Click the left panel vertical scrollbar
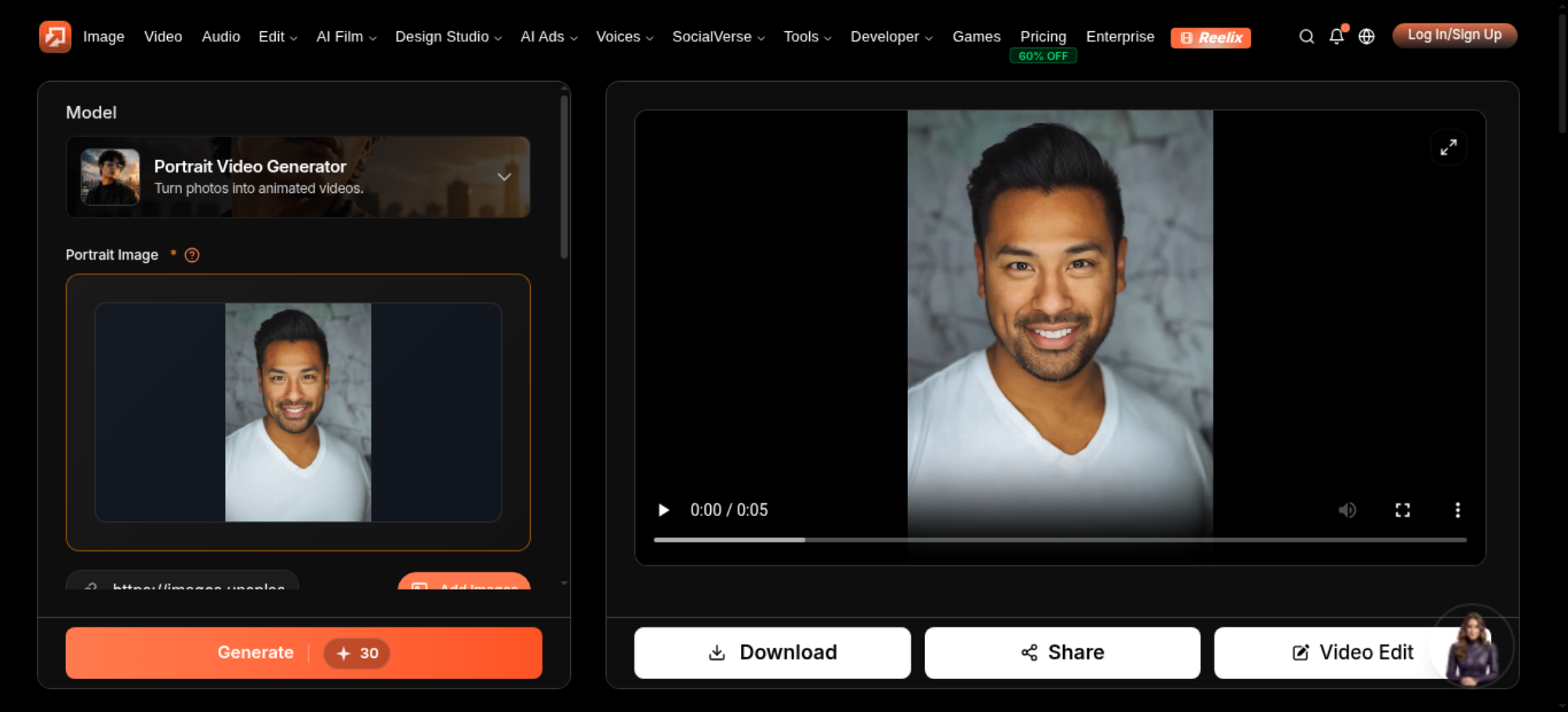The height and width of the screenshot is (712, 1568). (x=564, y=176)
